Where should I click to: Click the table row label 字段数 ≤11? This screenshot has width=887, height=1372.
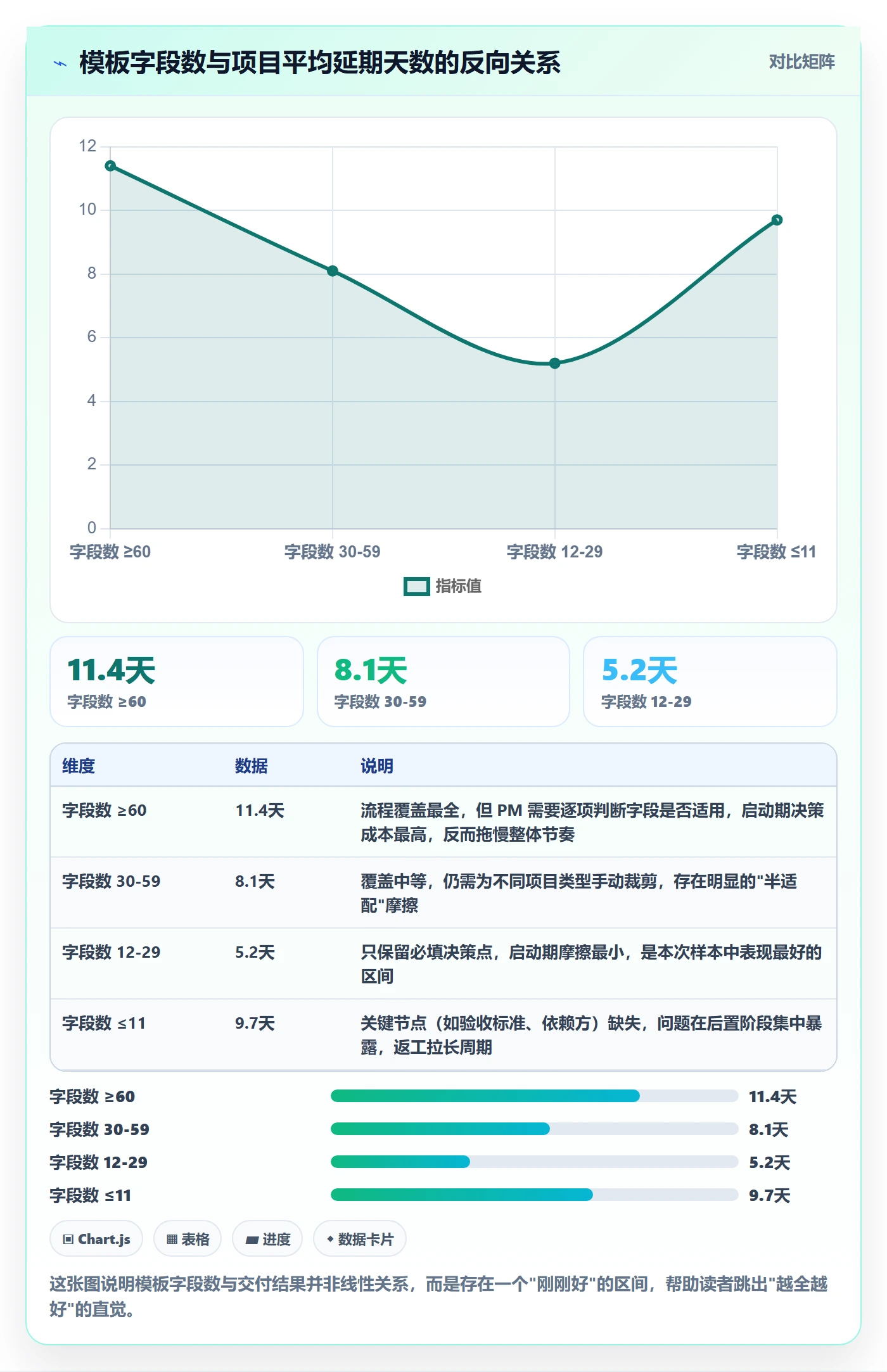[x=104, y=1023]
